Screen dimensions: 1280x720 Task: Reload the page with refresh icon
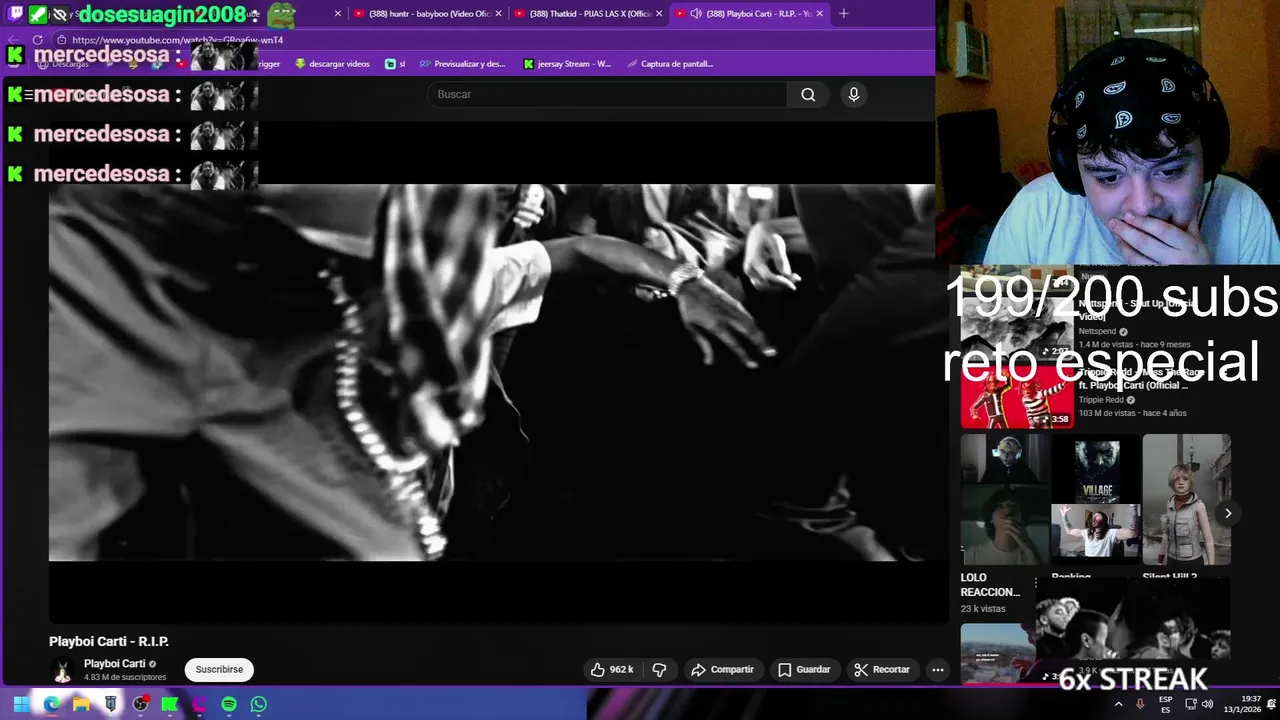(x=38, y=40)
